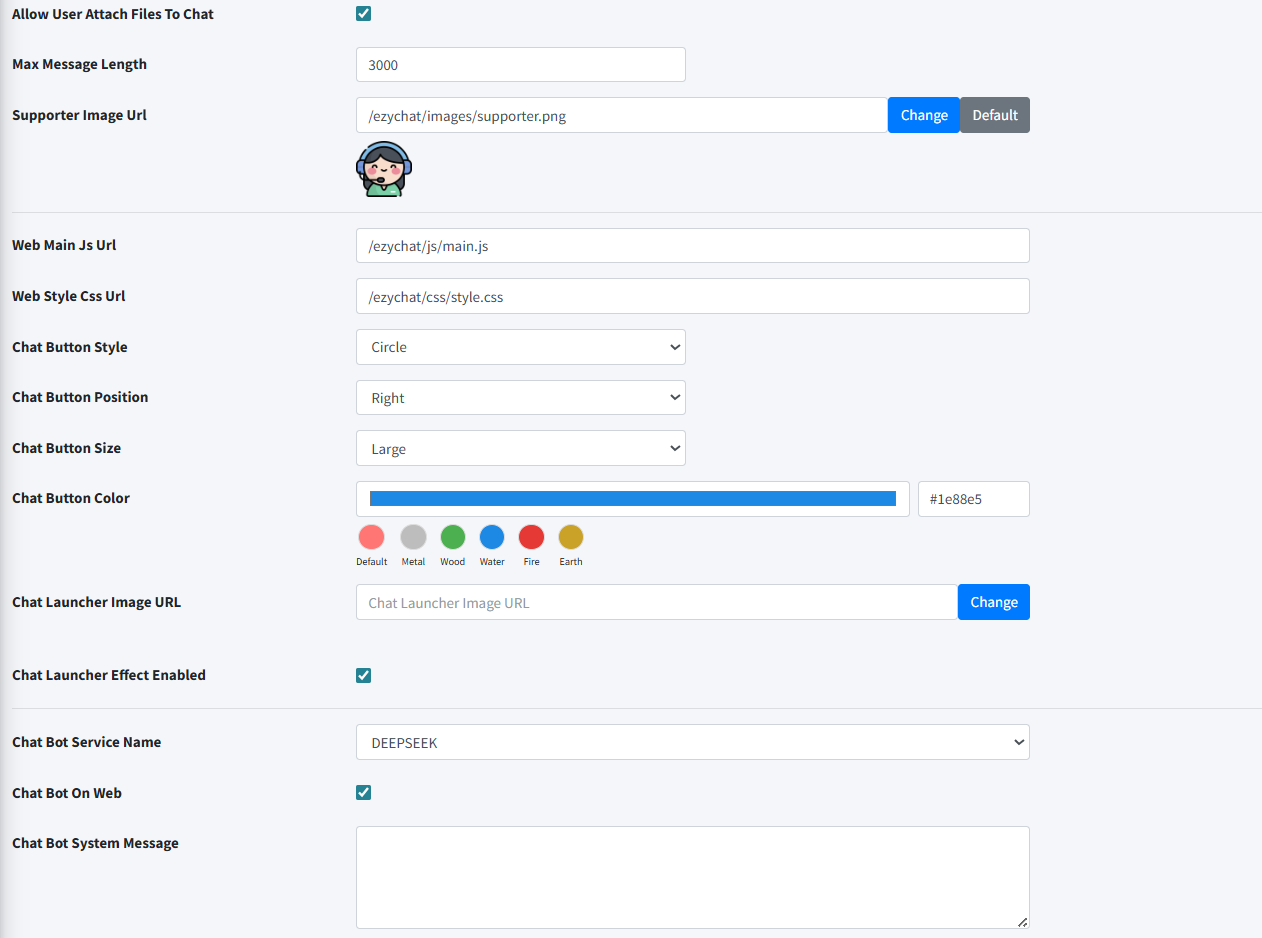Toggle Allow User Attach Files To Chat checkbox

pos(364,14)
